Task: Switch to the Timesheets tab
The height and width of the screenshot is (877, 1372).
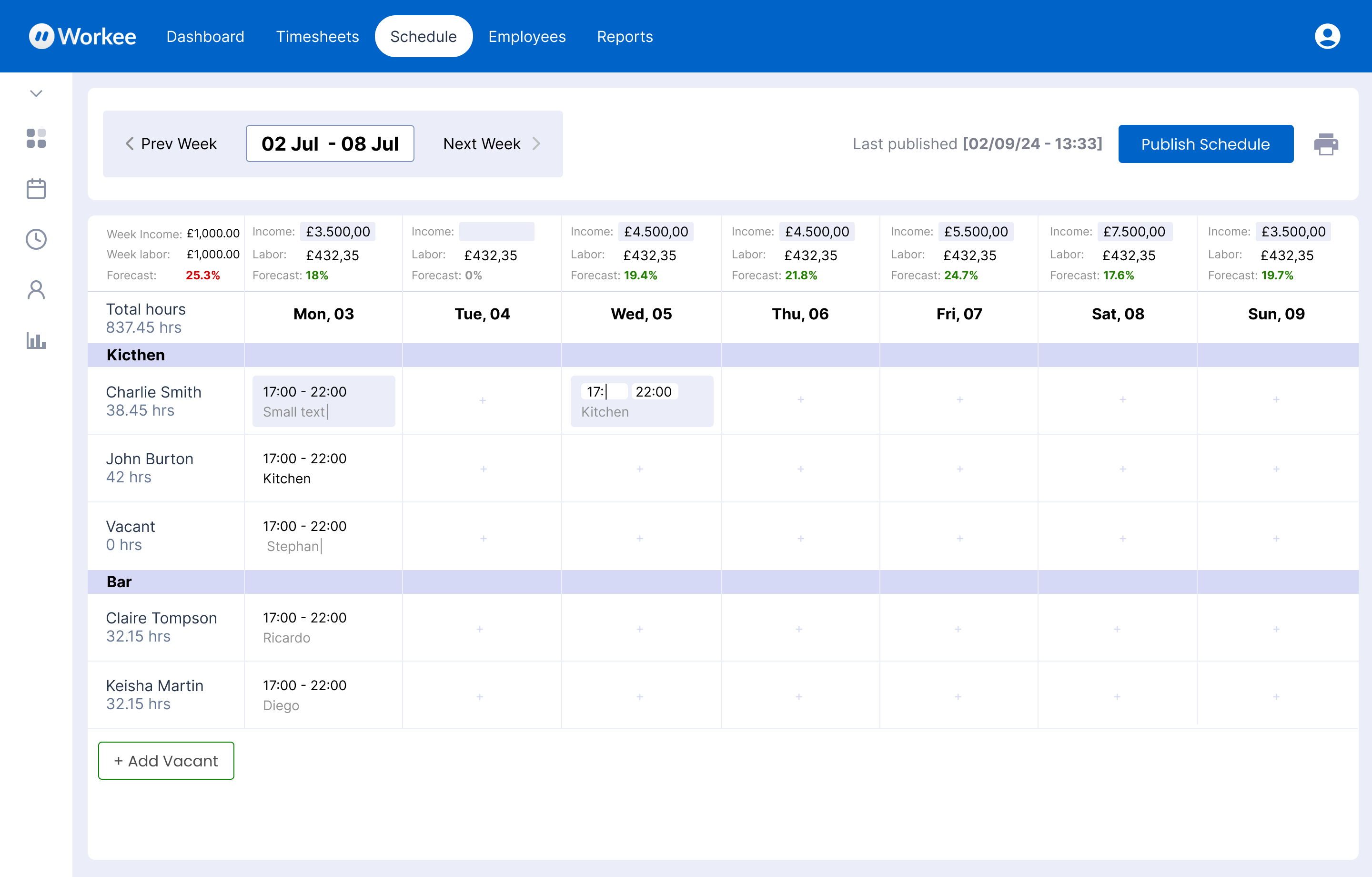Action: 317,37
